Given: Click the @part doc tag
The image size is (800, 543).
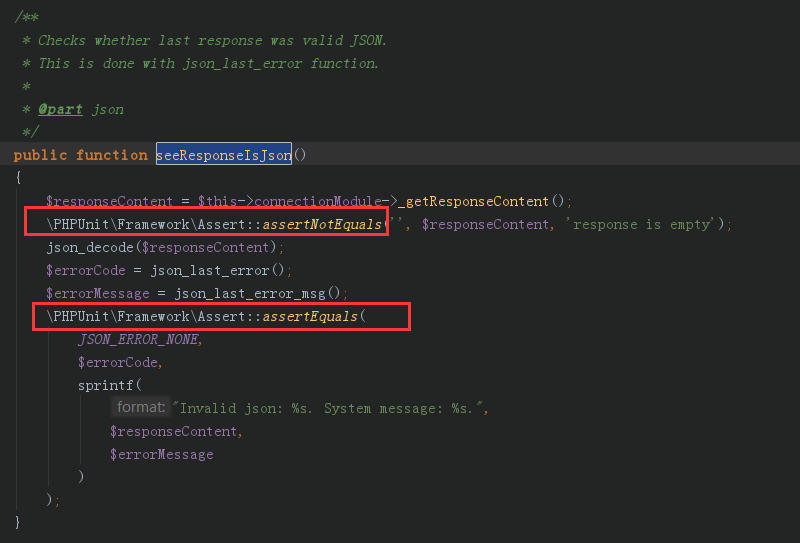Looking at the screenshot, I should click(60, 110).
